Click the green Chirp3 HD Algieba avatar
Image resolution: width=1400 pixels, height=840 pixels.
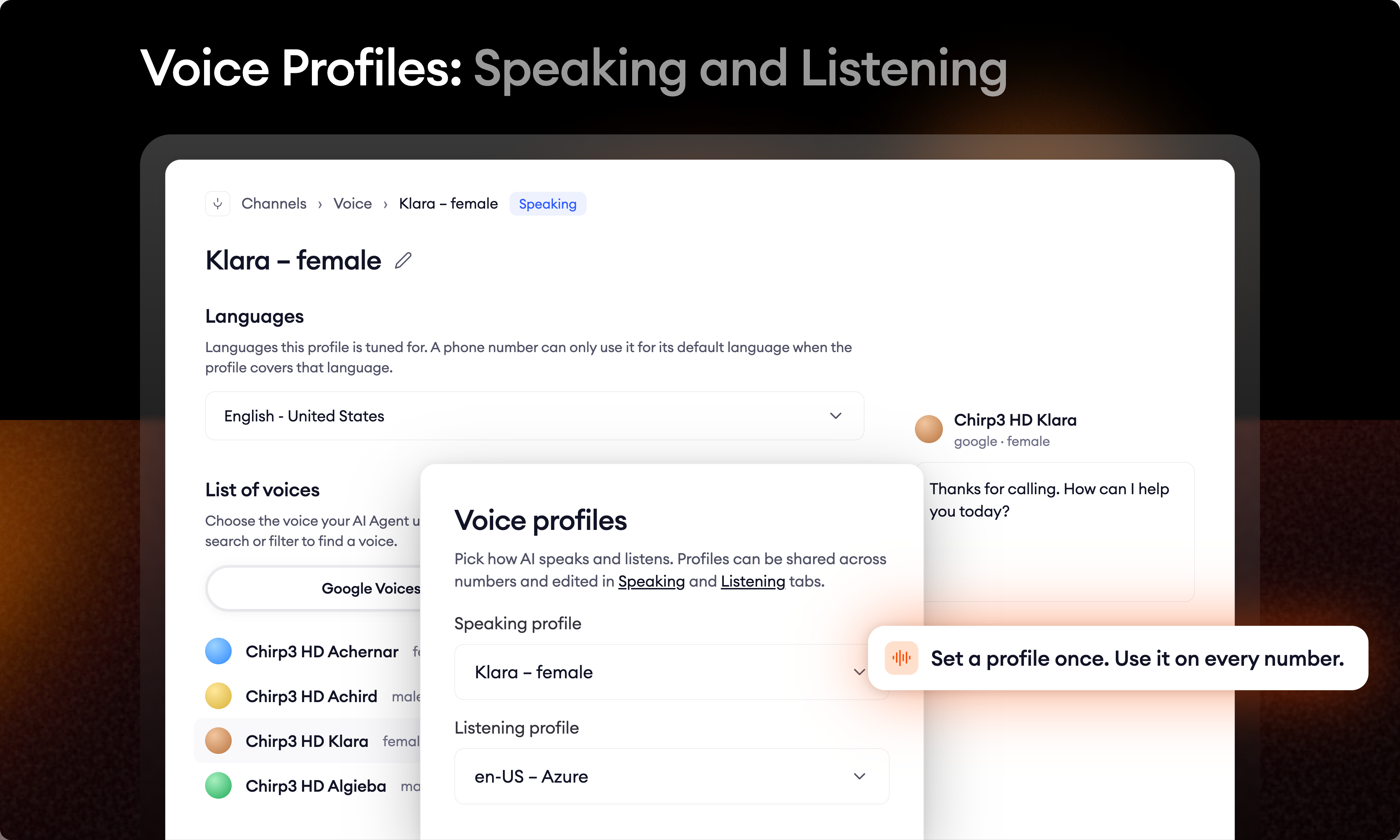coord(218,786)
